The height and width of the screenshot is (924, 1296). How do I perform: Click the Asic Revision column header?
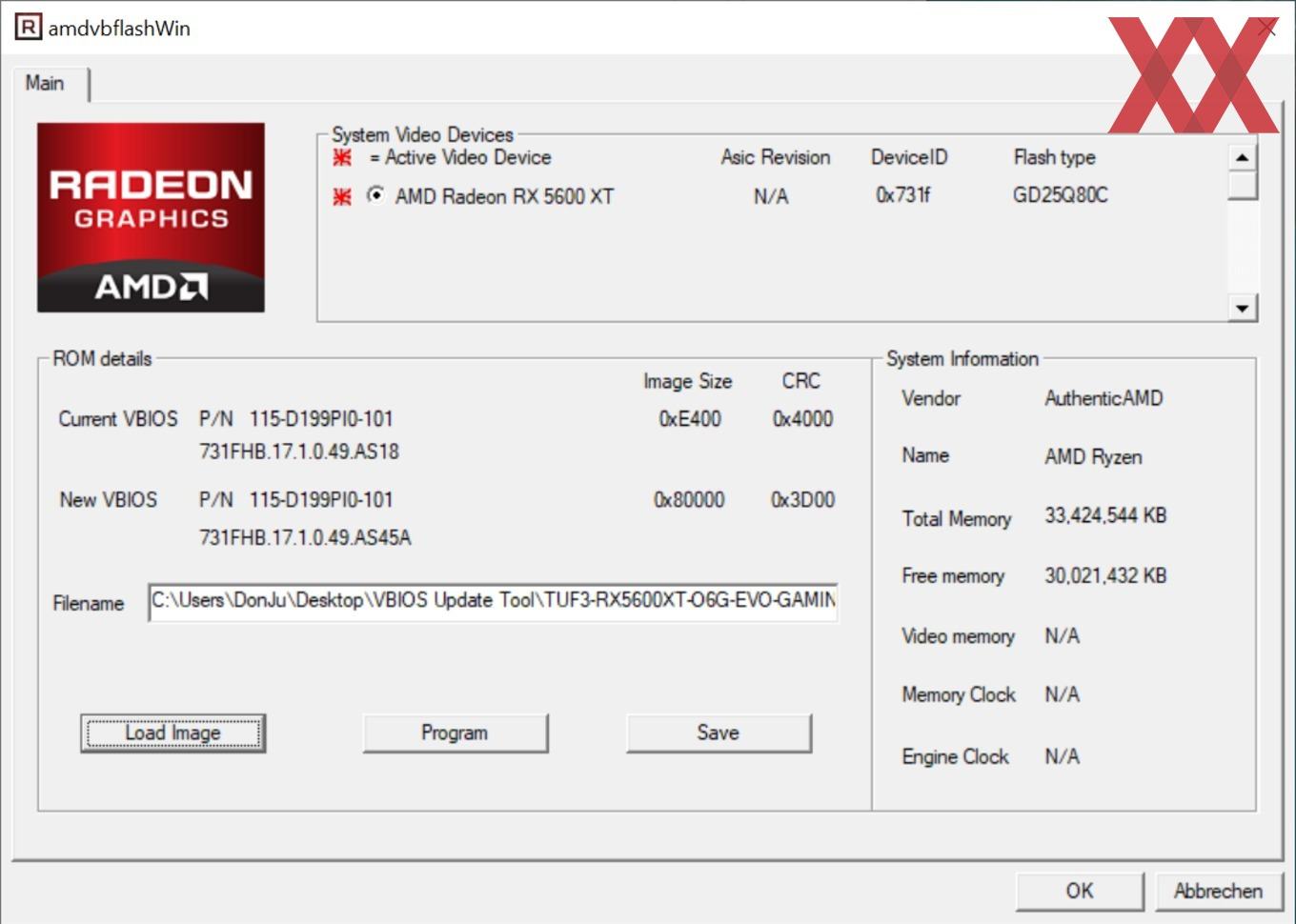click(x=776, y=157)
